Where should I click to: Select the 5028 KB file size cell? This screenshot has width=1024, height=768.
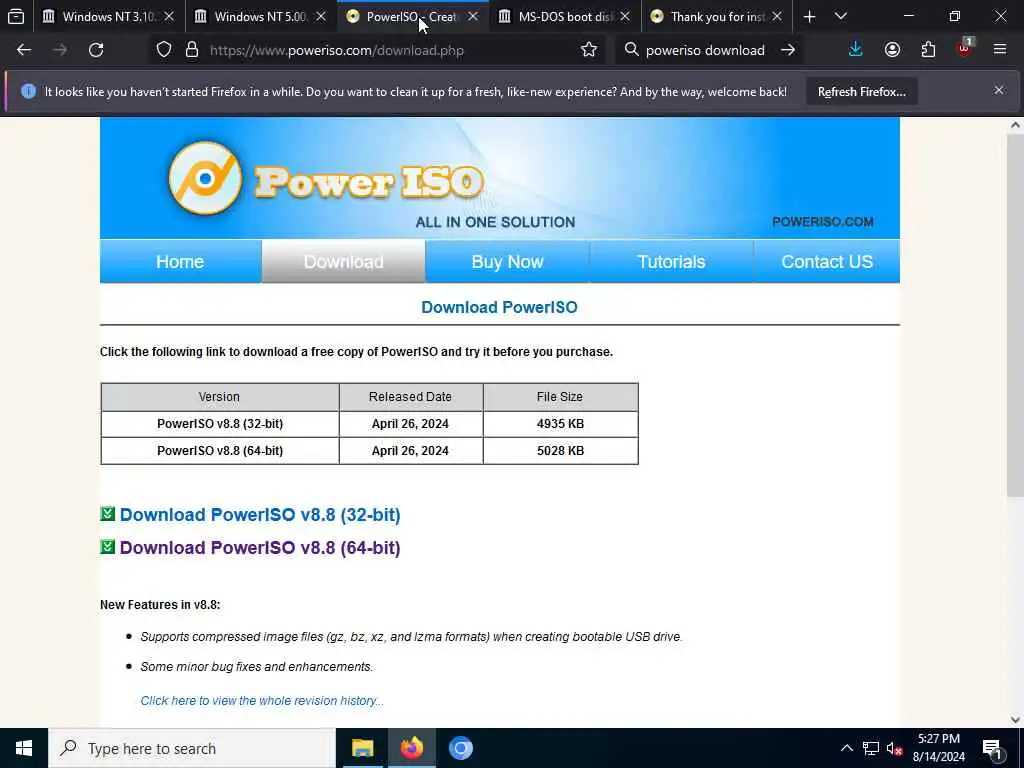pos(560,451)
